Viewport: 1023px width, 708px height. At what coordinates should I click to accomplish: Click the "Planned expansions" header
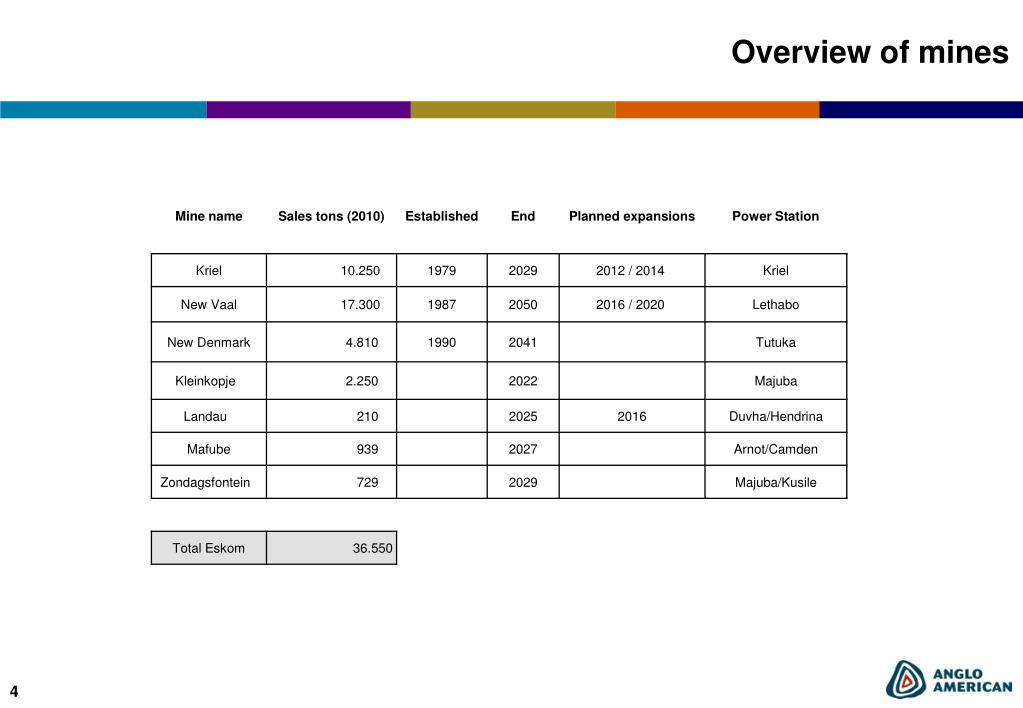(632, 216)
